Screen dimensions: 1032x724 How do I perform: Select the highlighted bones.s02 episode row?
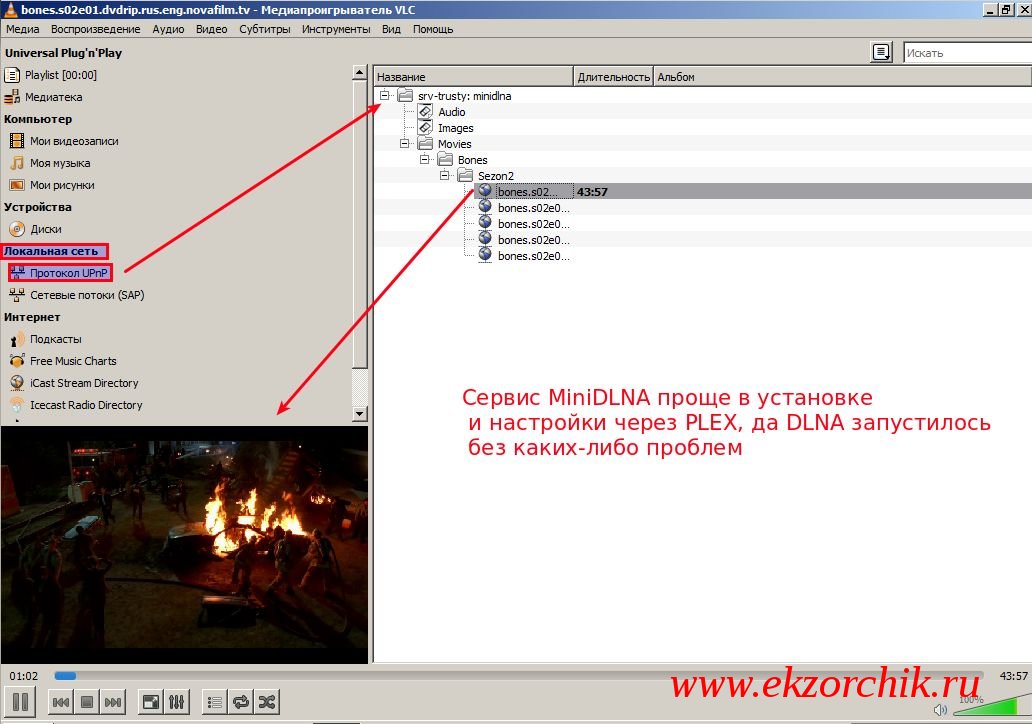click(x=753, y=192)
